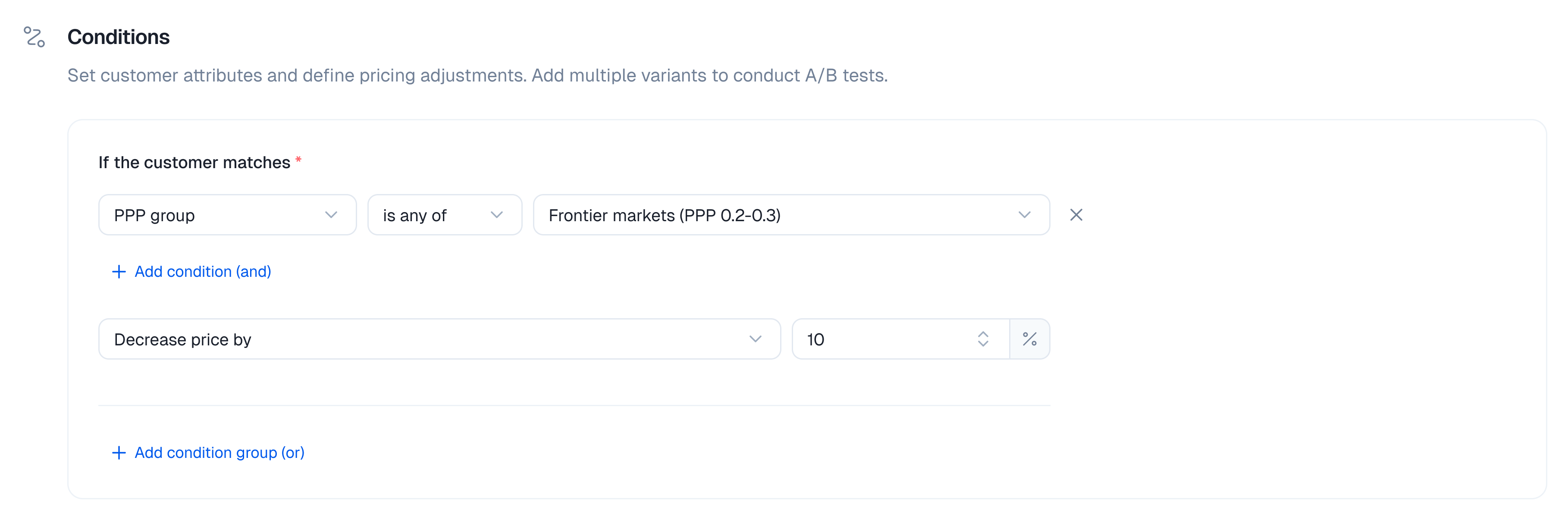Remove the PPP group condition row
The height and width of the screenshot is (520, 1568).
tap(1076, 215)
